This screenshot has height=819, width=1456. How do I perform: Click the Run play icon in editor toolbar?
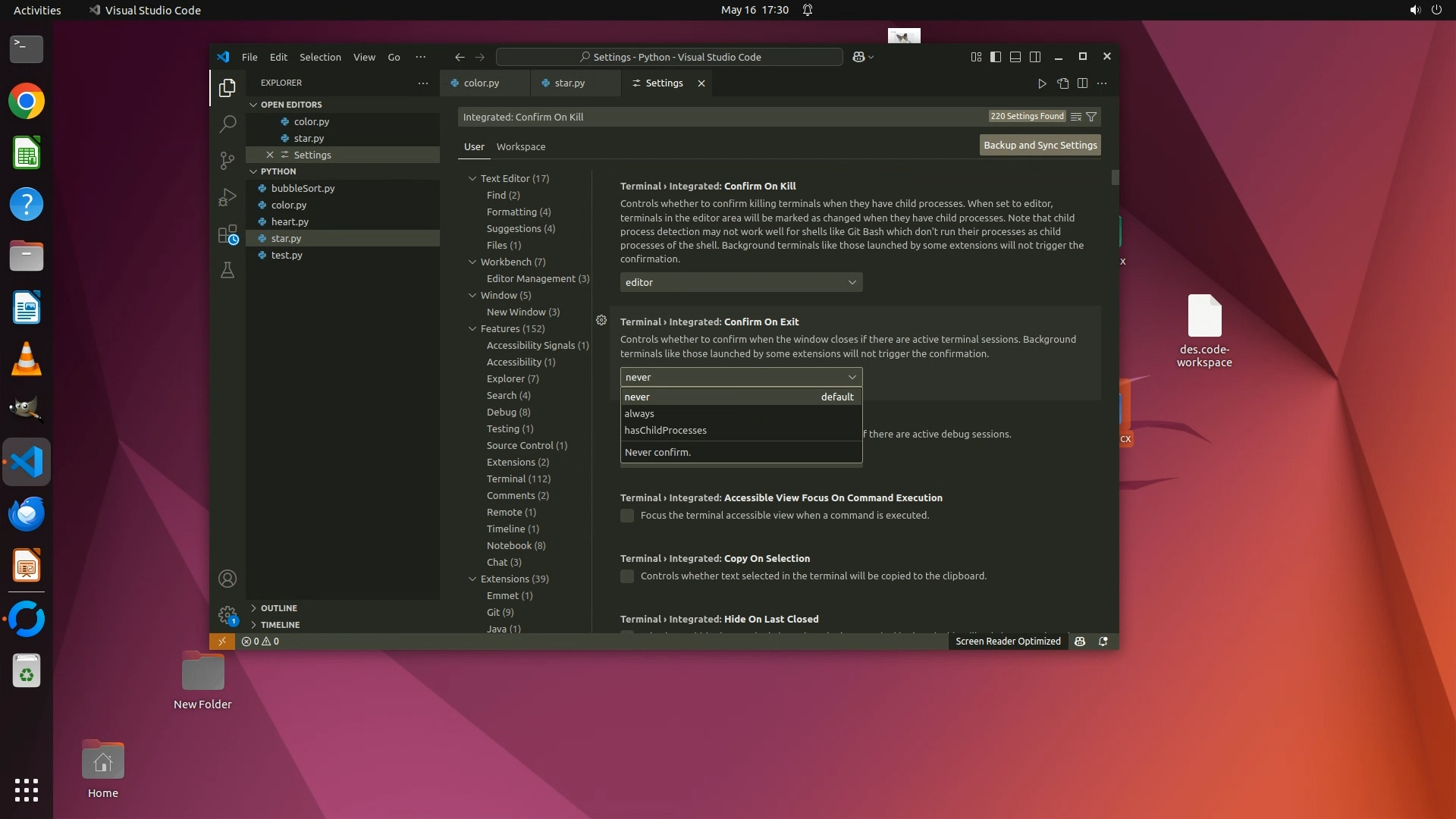1042,83
